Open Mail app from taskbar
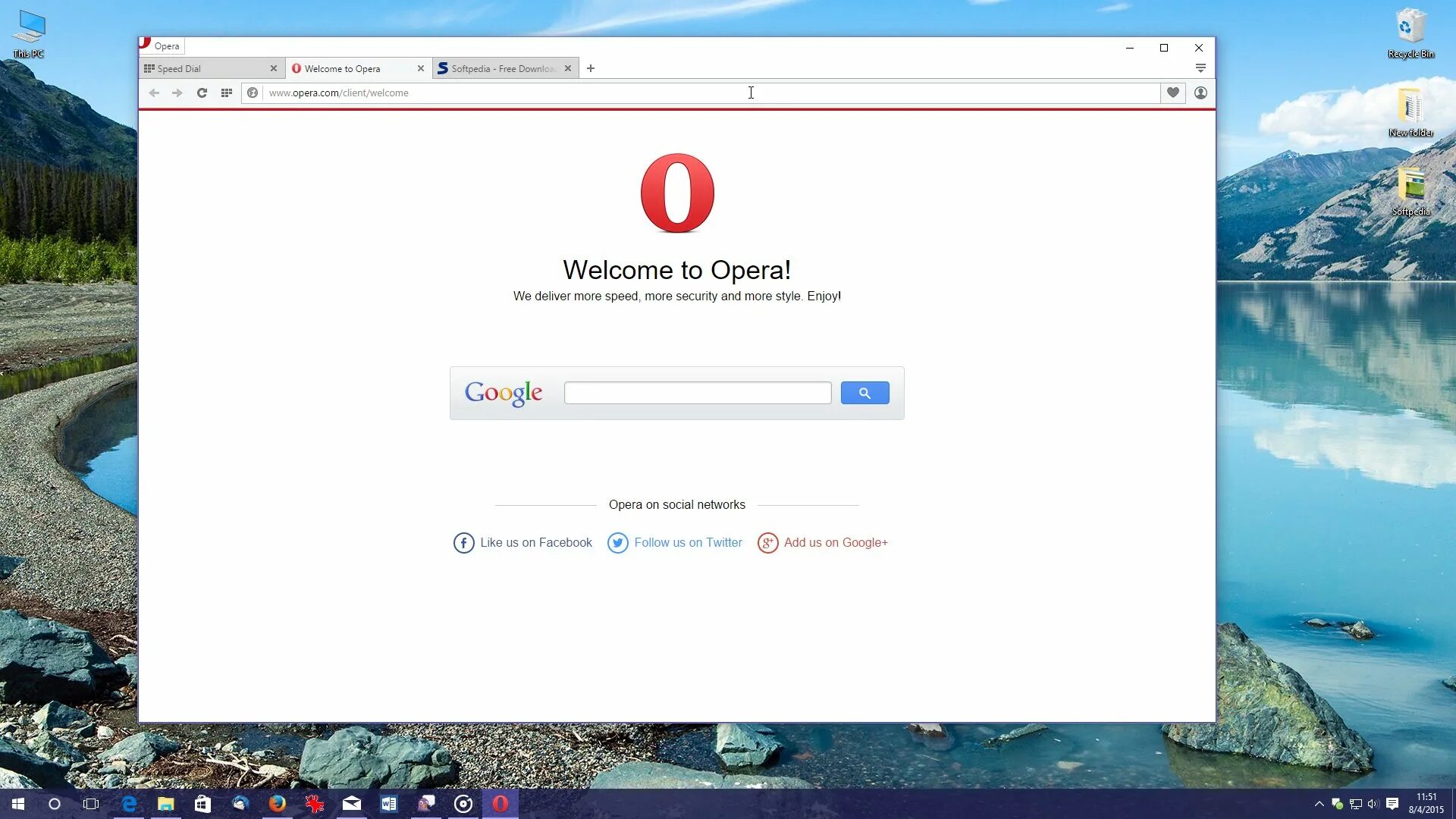Image resolution: width=1456 pixels, height=819 pixels. 352,804
